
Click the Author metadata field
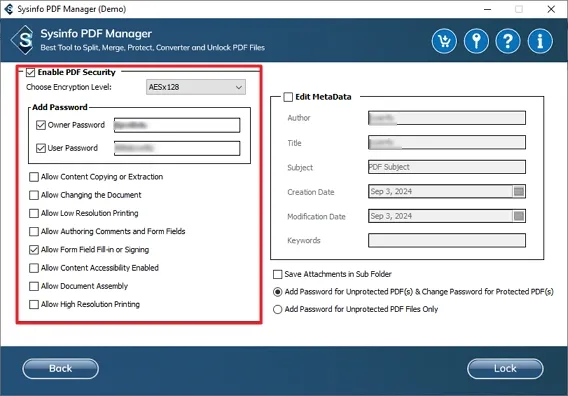pyautogui.click(x=447, y=118)
